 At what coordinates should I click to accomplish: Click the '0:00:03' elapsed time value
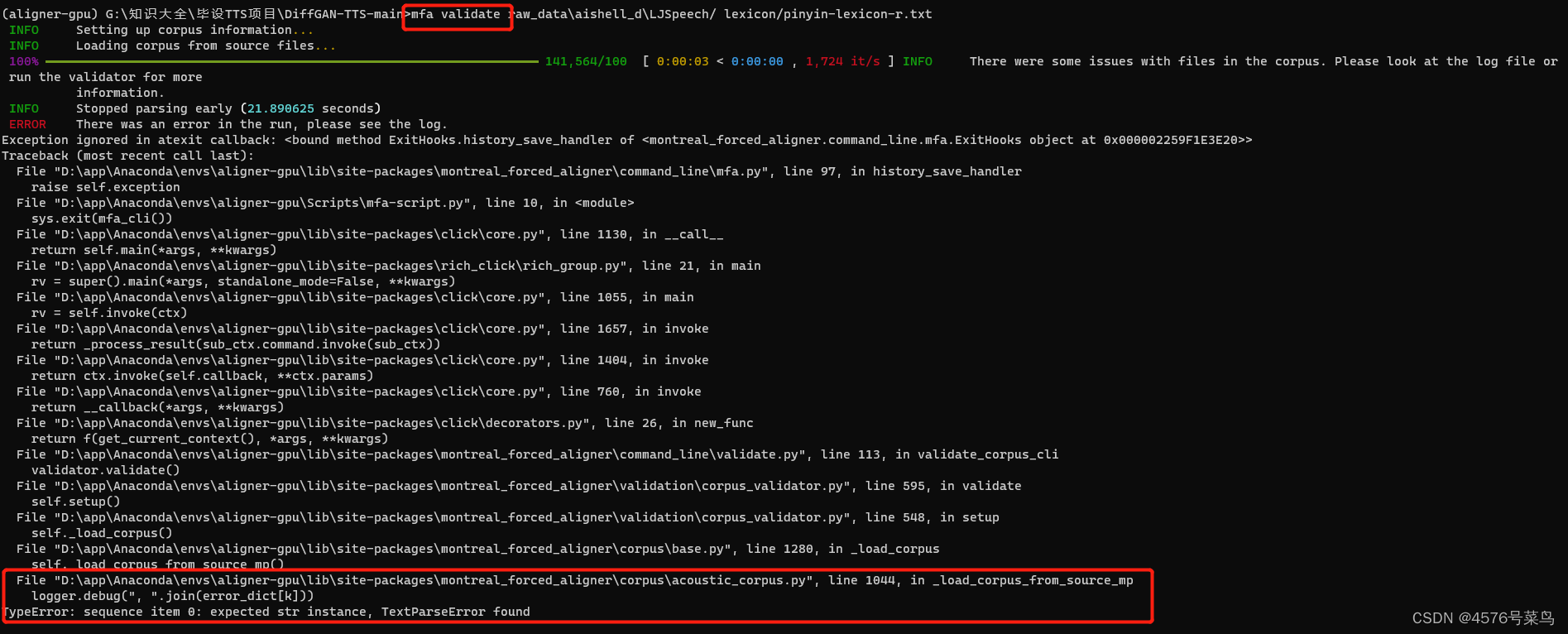pos(683,61)
